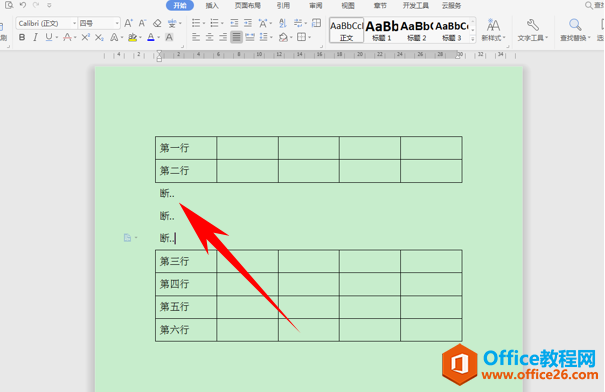This screenshot has height=392, width=605.
Task: Apply paragraph shading with the paint bucket
Action: (283, 37)
